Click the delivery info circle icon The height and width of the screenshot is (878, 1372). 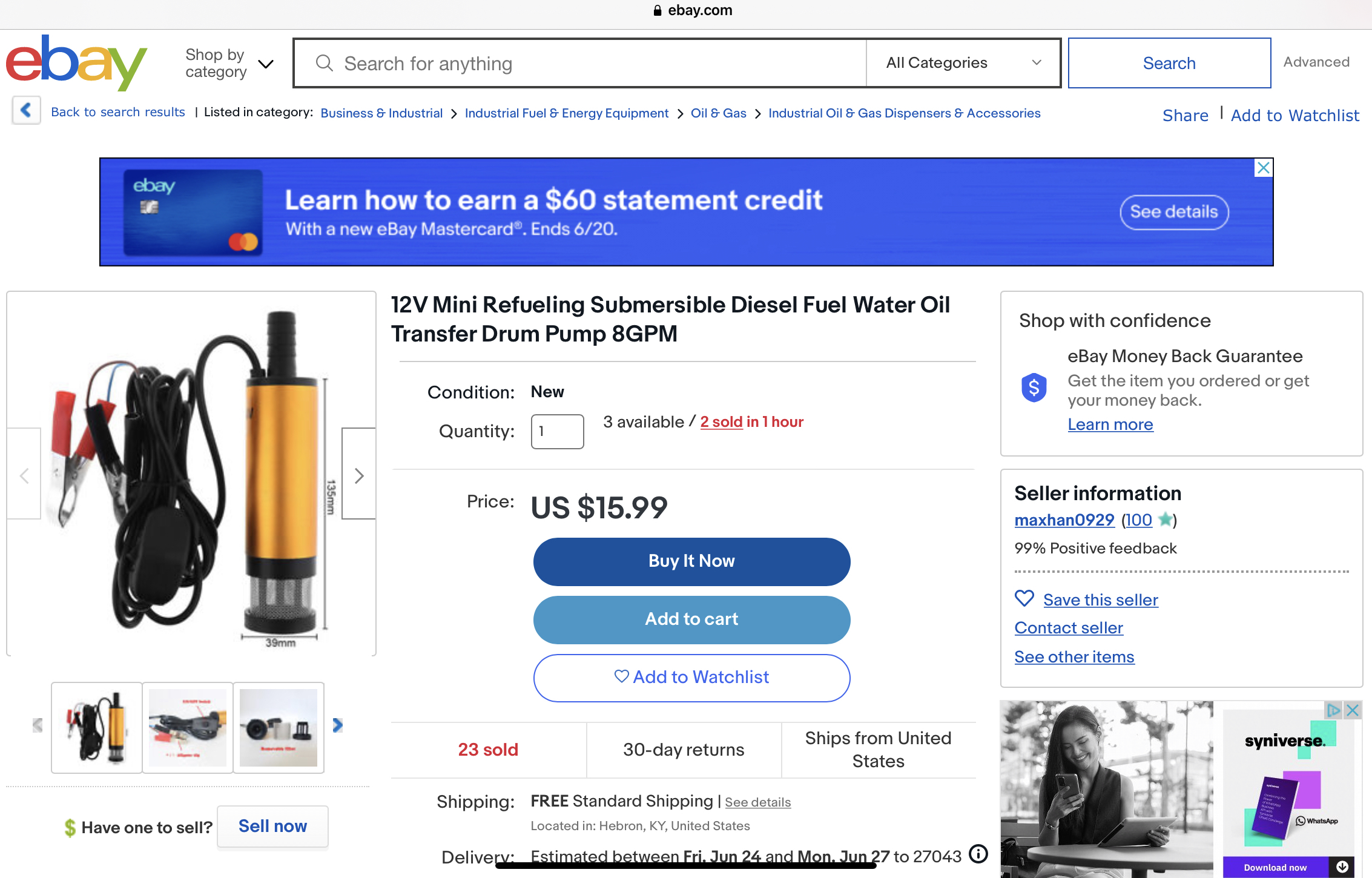(978, 854)
